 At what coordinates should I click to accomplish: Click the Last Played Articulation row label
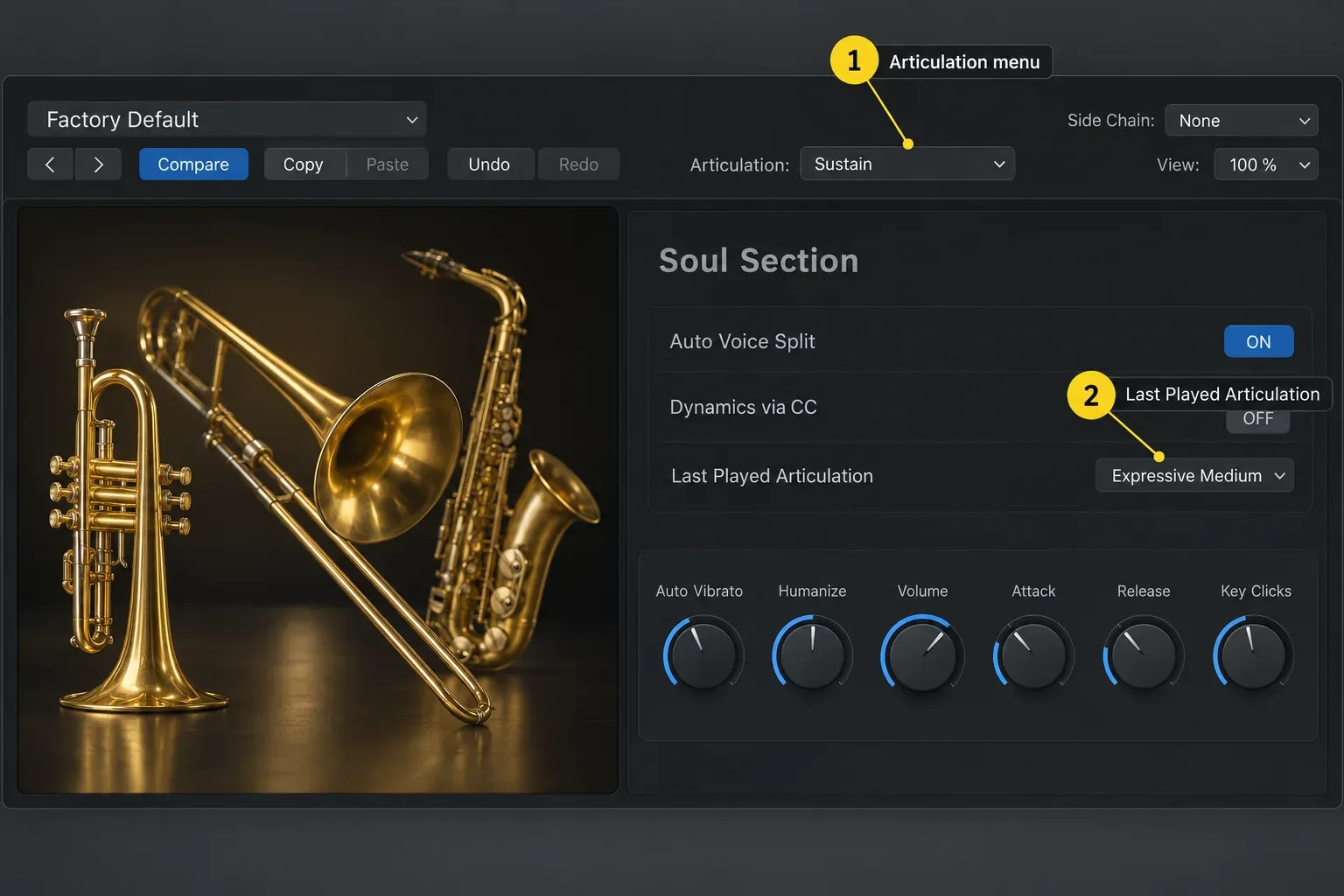click(772, 476)
